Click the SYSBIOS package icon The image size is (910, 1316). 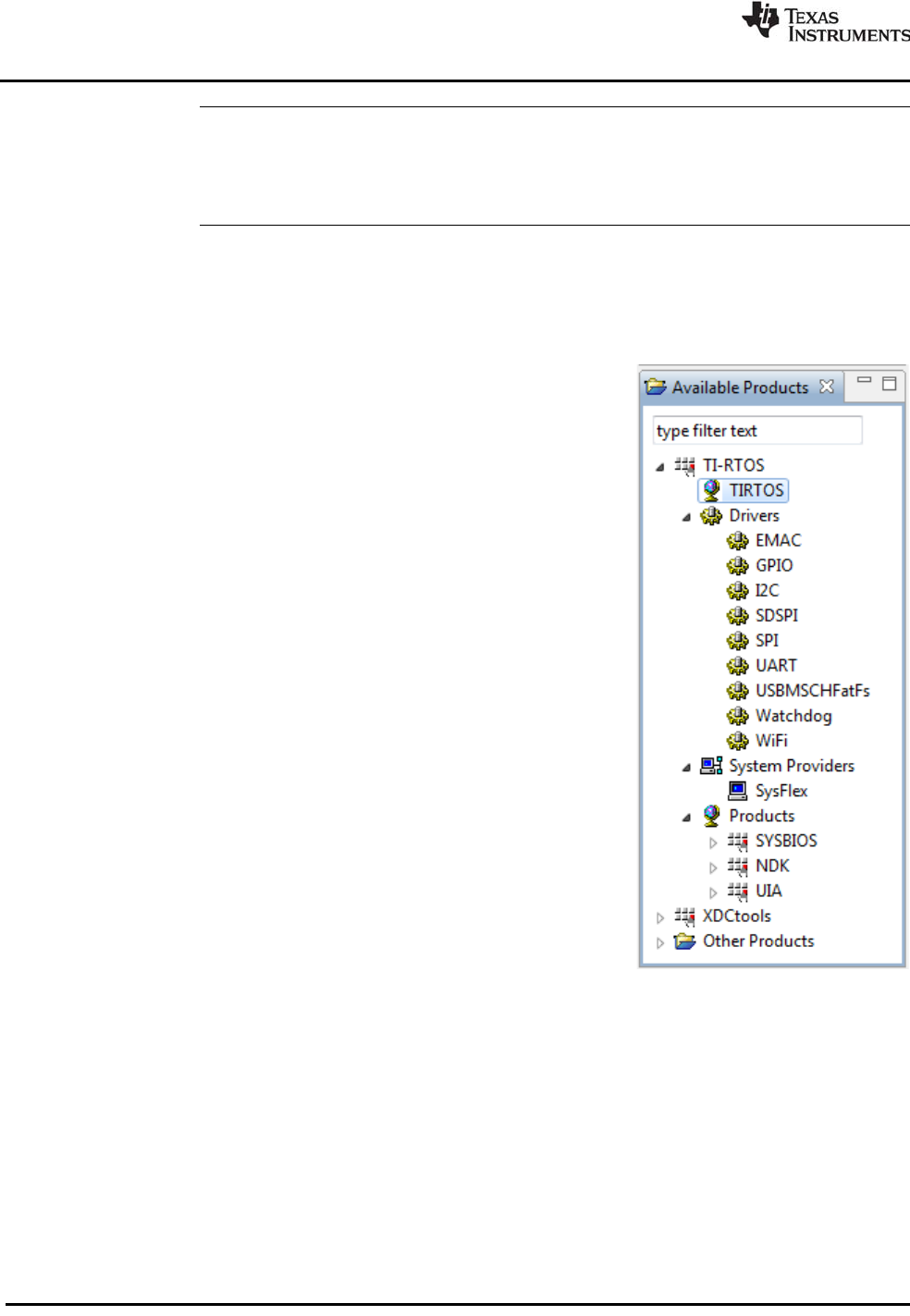click(737, 841)
